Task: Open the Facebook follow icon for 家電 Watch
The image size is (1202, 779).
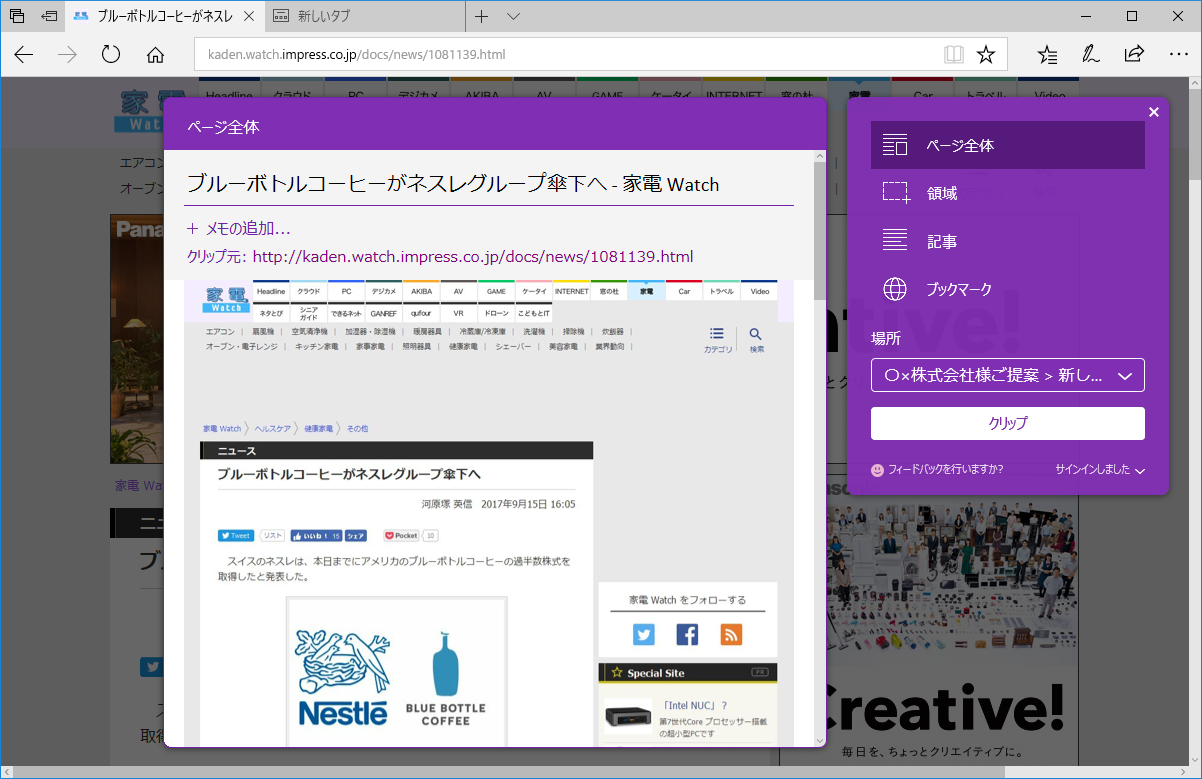Action: pos(687,634)
